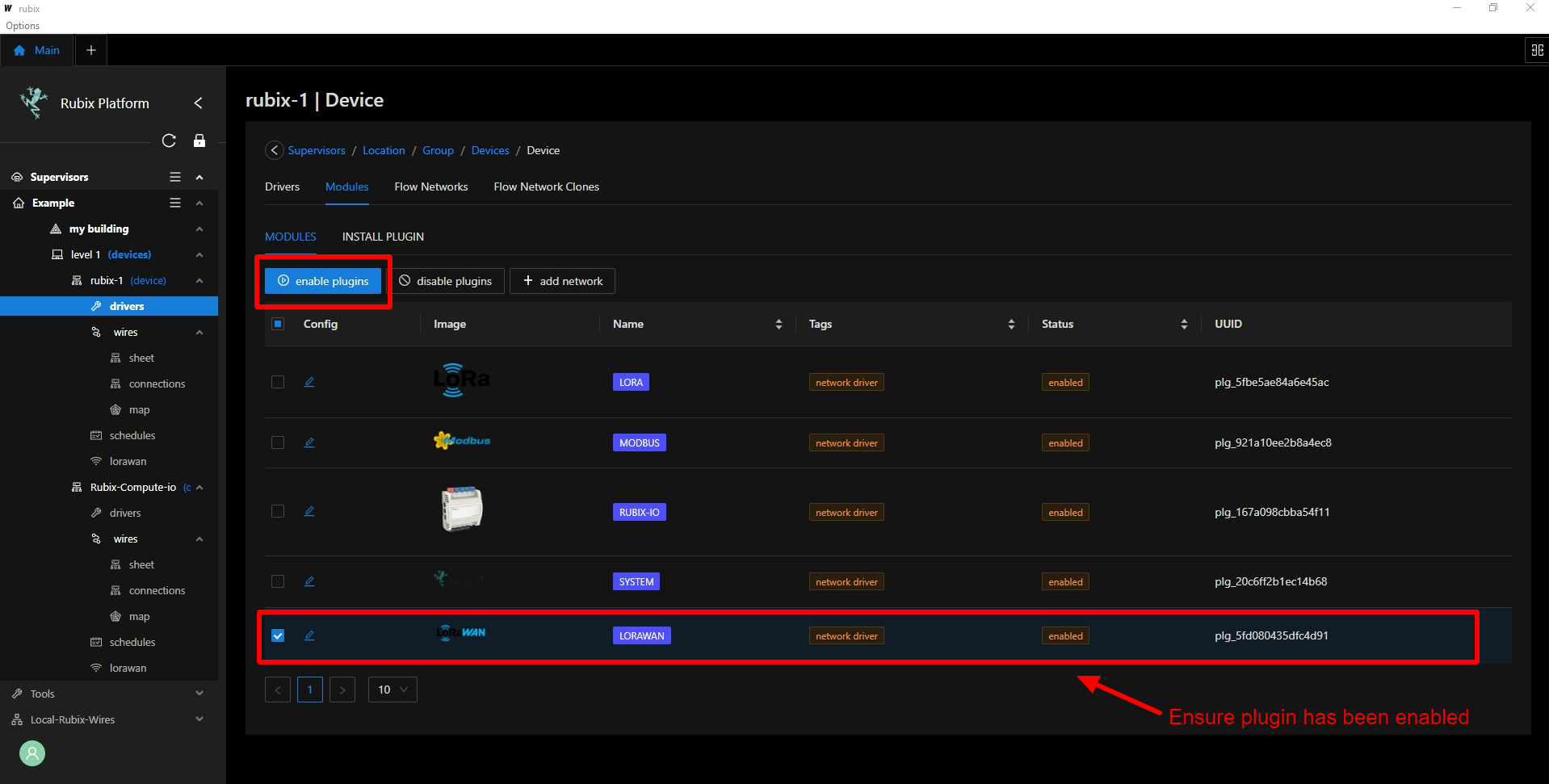The height and width of the screenshot is (784, 1549).
Task: Sort the Tags column
Action: [1011, 324]
